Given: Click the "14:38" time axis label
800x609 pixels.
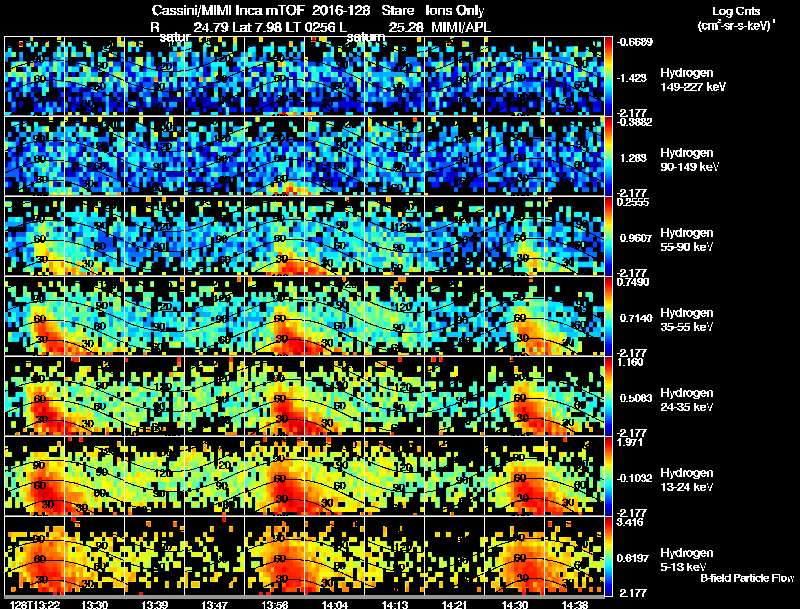Looking at the screenshot, I should 575,604.
